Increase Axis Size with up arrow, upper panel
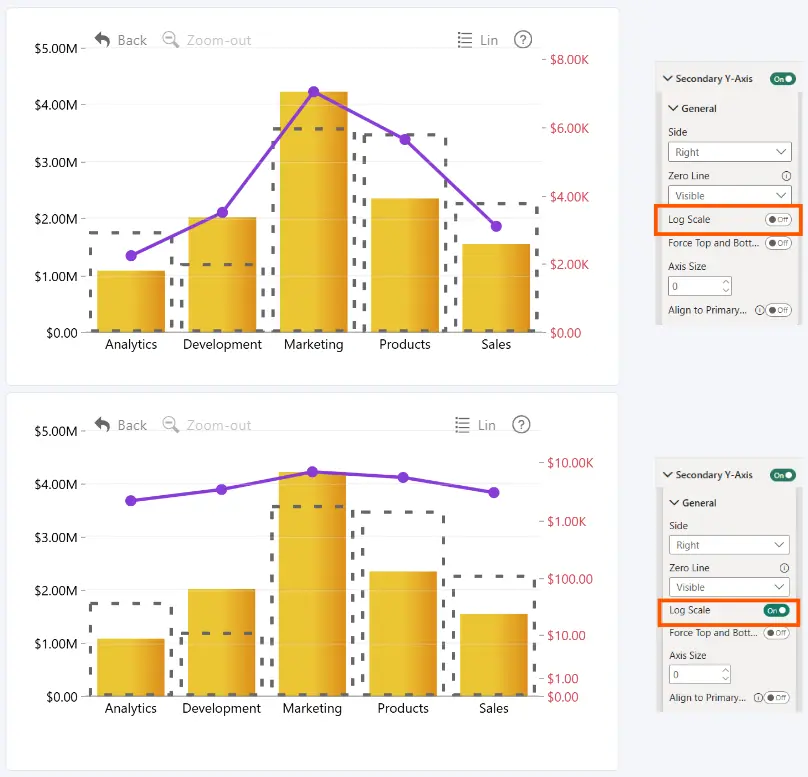Image resolution: width=808 pixels, height=777 pixels. click(726, 282)
